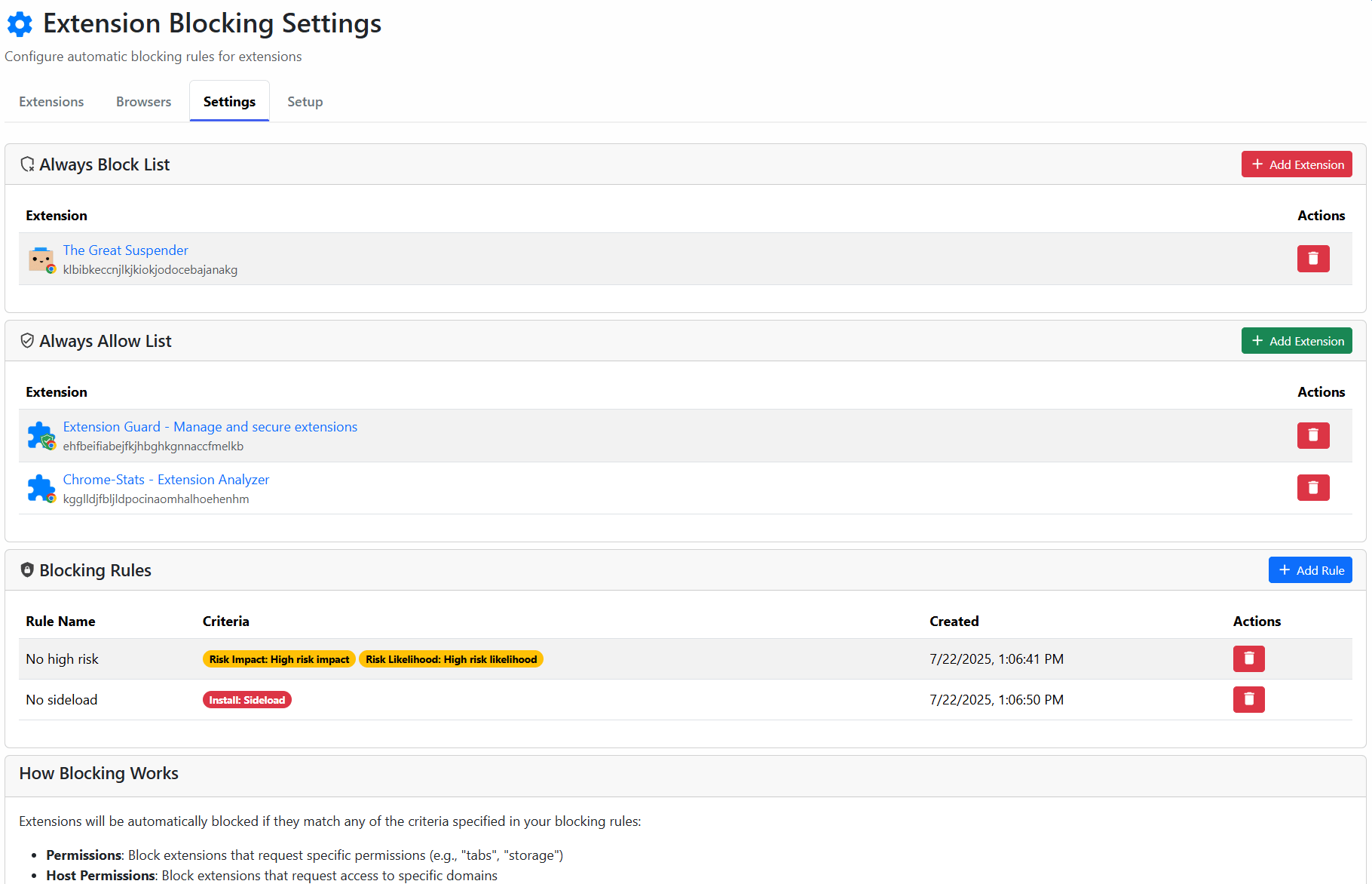Click The Great Suspender extension icon
Image resolution: width=1372 pixels, height=884 pixels.
(41, 259)
